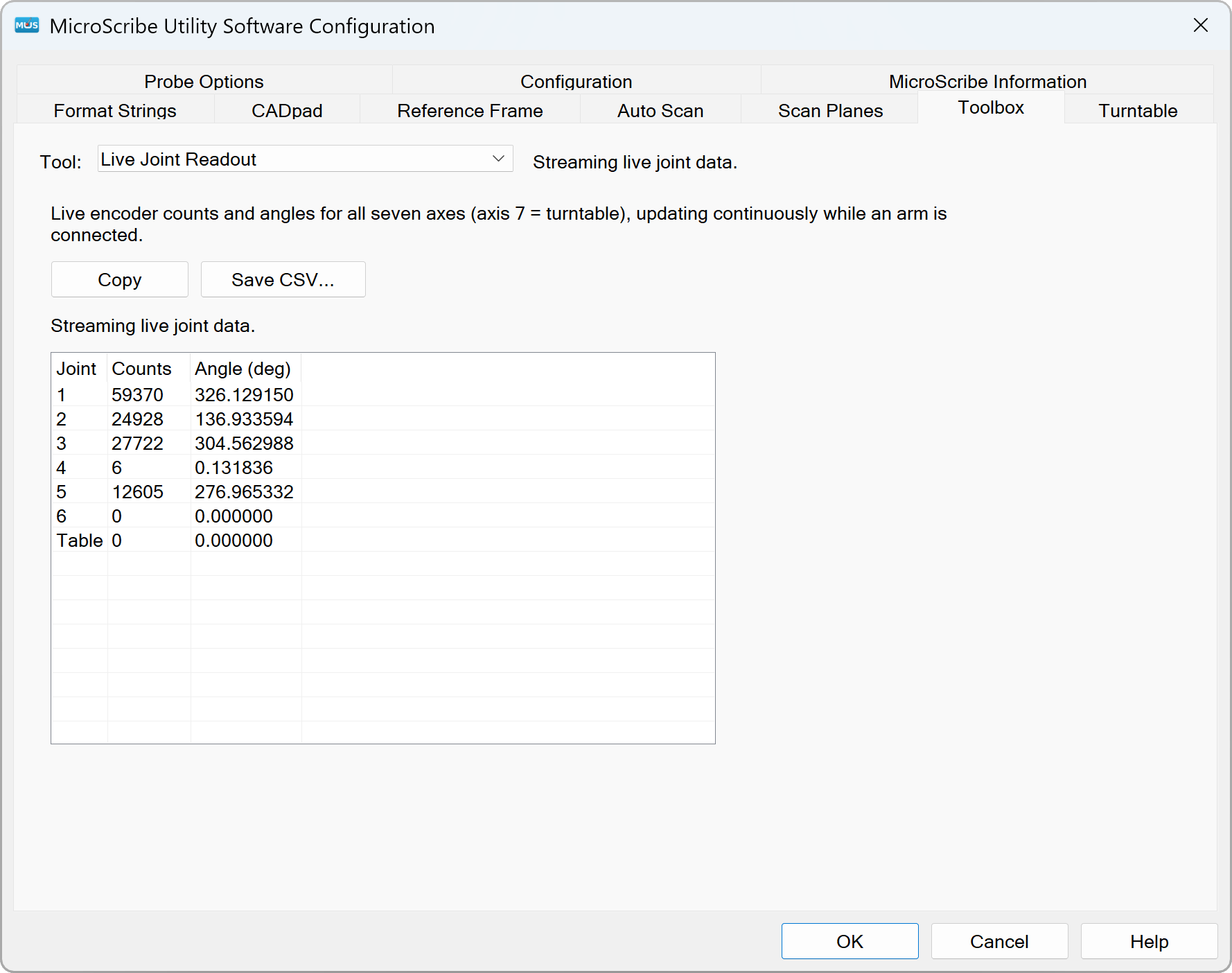Select the count value 27722

[137, 443]
